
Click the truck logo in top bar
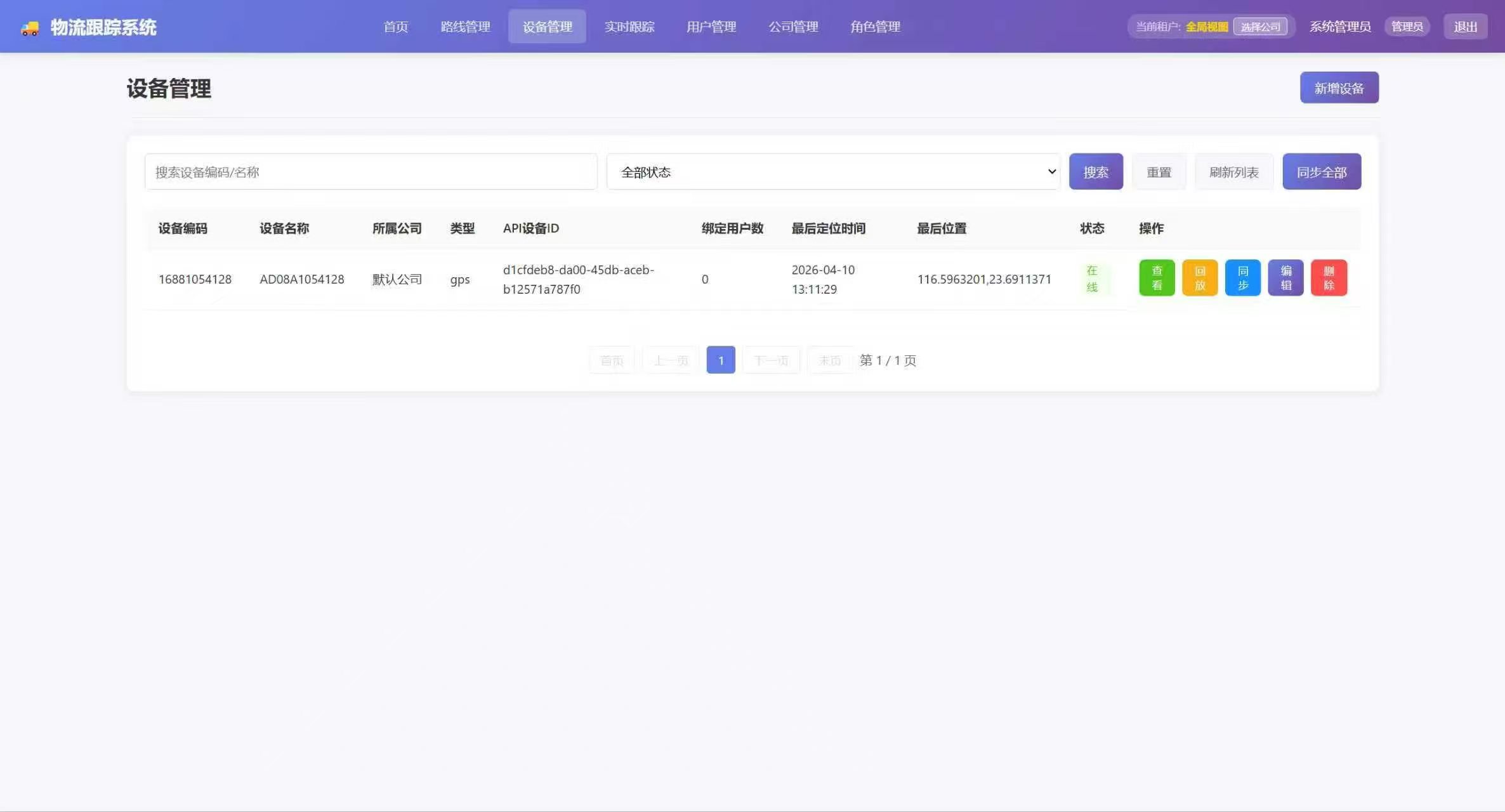29,27
